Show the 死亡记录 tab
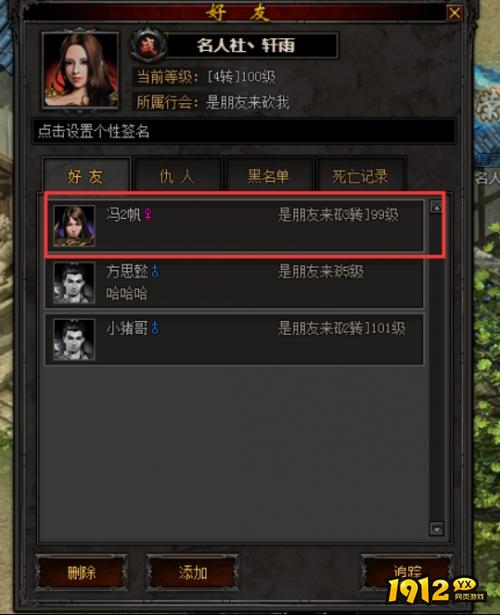 coord(360,175)
